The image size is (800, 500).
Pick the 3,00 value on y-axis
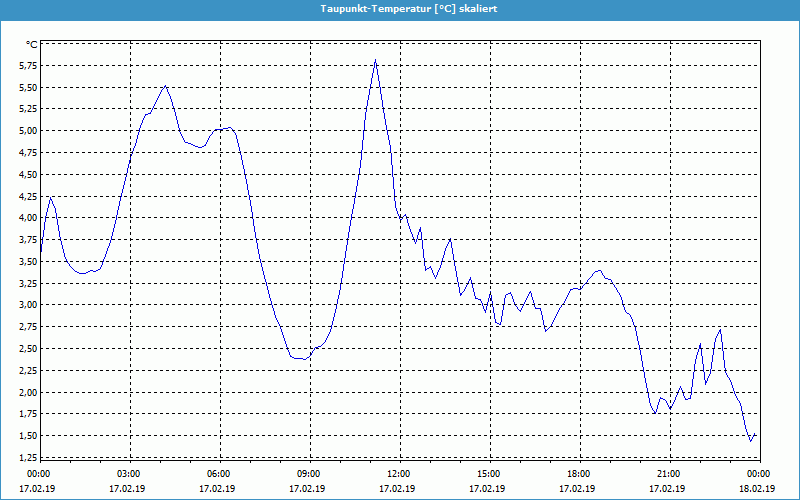pos(27,305)
